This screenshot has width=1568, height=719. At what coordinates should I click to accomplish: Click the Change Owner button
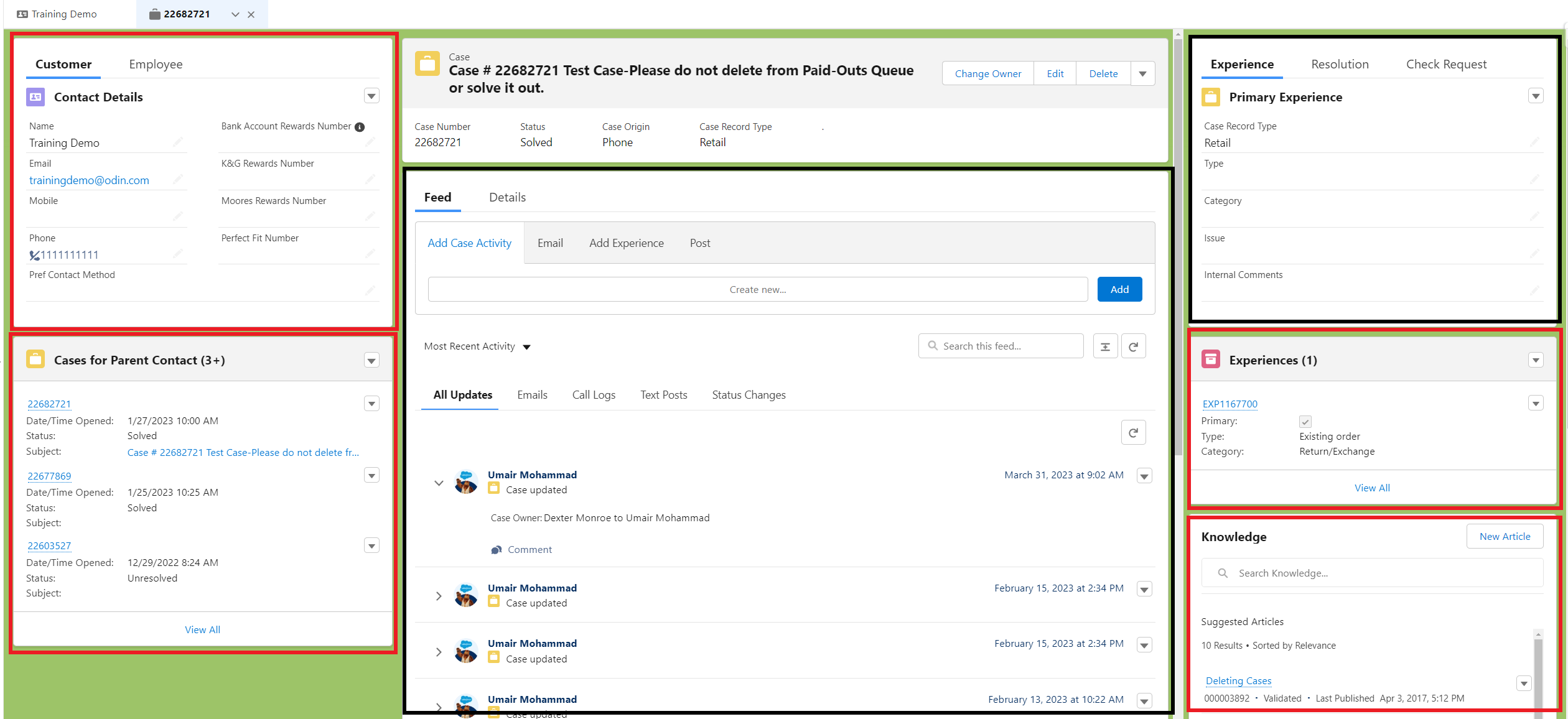987,73
